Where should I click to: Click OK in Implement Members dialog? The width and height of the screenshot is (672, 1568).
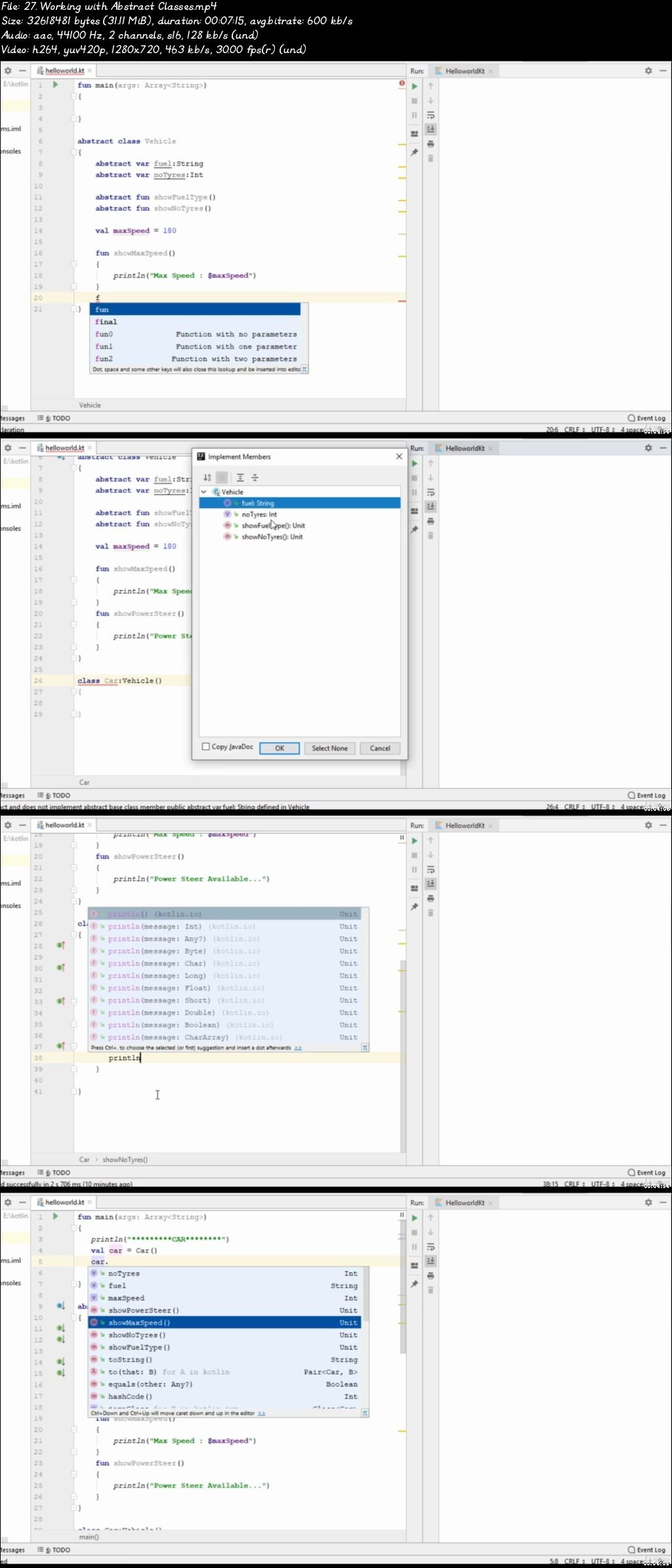point(280,748)
